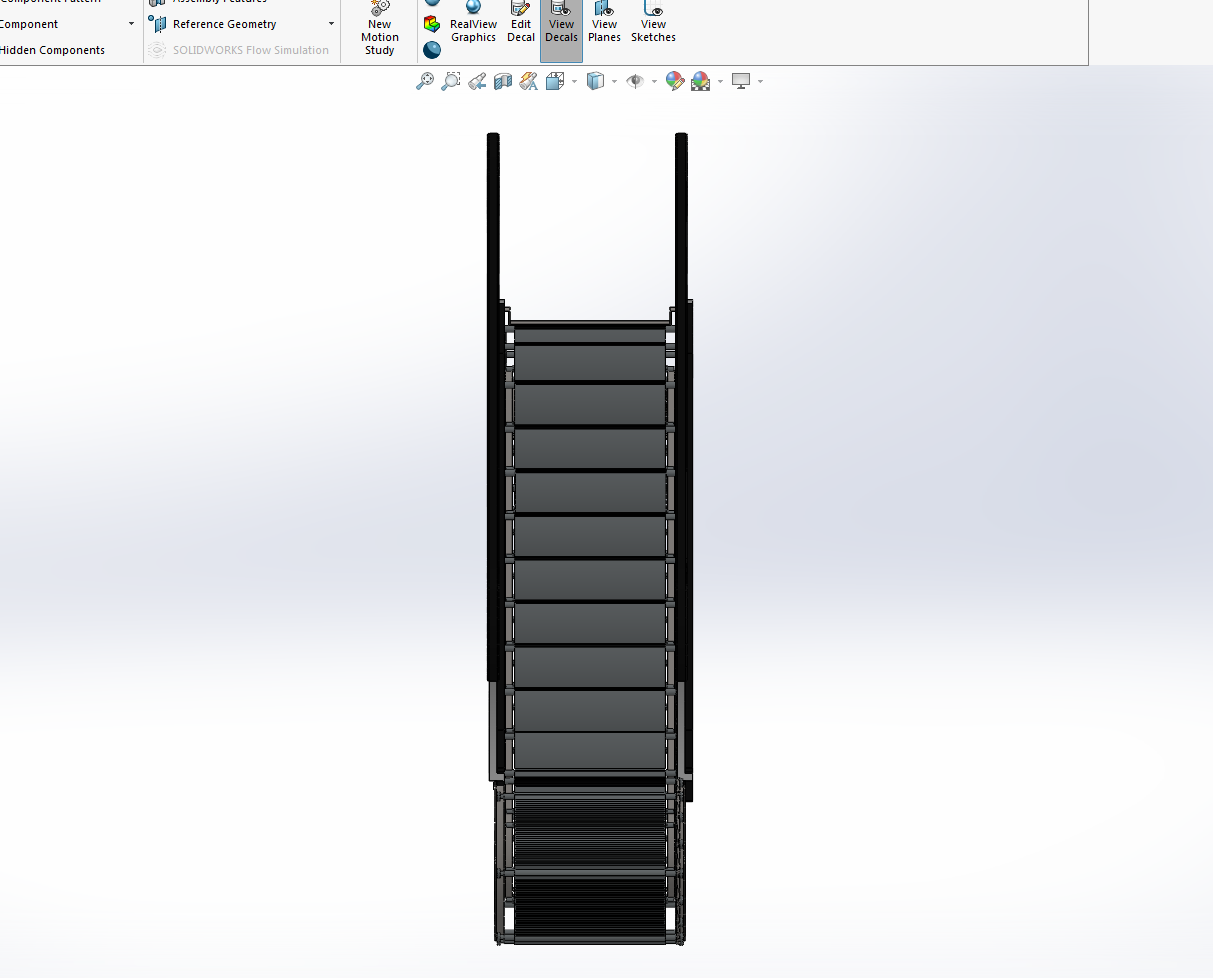Select the Zoom to Area tool
The height and width of the screenshot is (978, 1213).
(x=451, y=82)
